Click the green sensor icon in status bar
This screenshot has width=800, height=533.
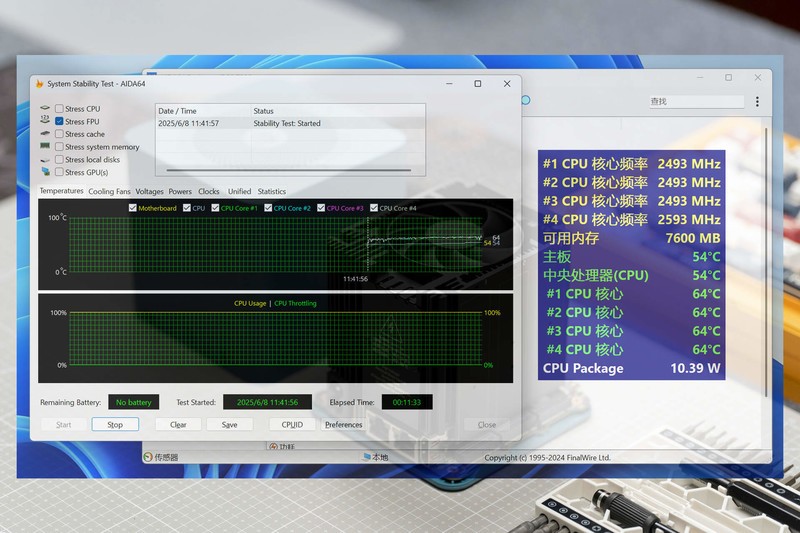coord(148,457)
